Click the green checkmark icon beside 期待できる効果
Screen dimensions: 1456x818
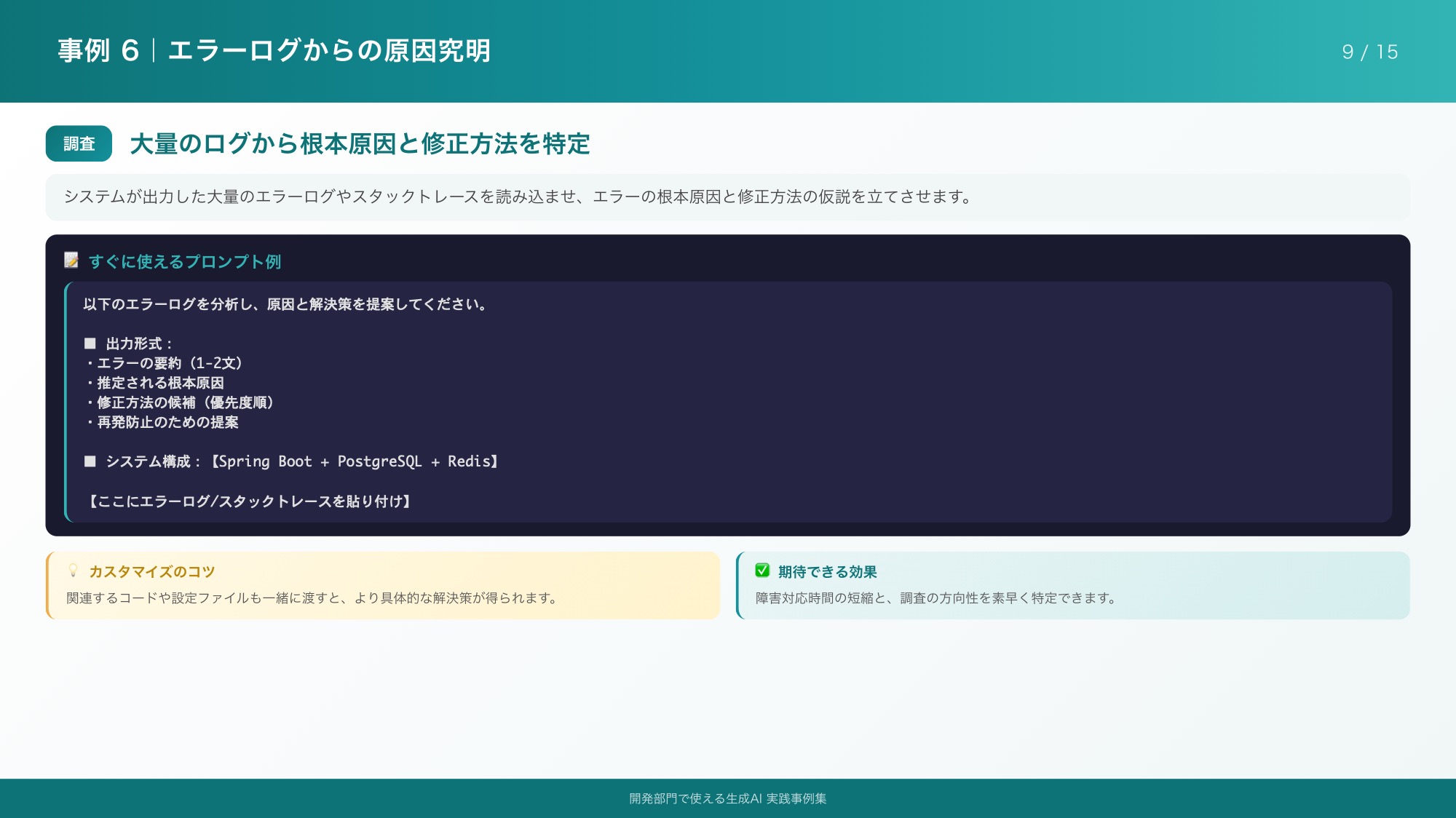tap(762, 571)
